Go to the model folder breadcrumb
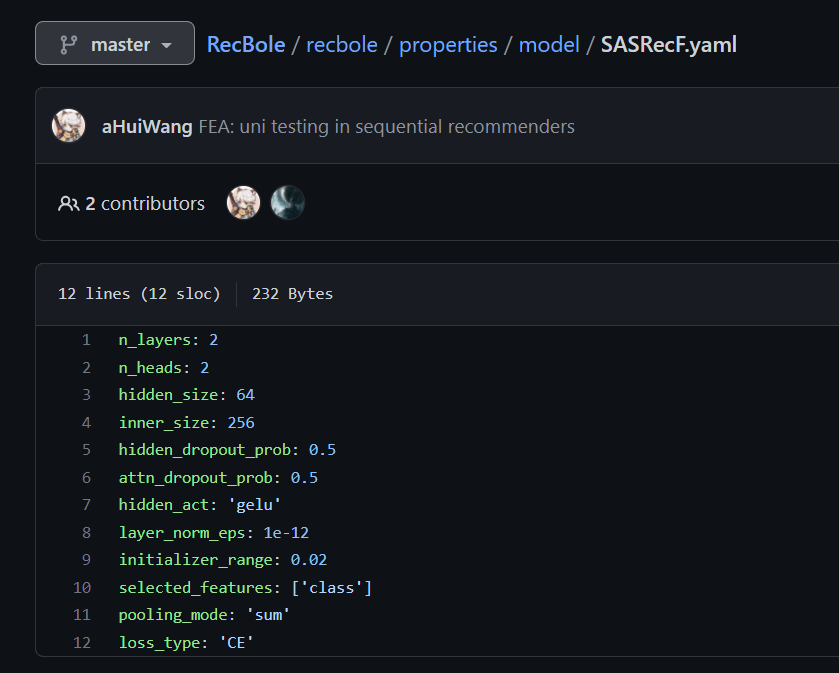This screenshot has width=839, height=673. tap(548, 44)
